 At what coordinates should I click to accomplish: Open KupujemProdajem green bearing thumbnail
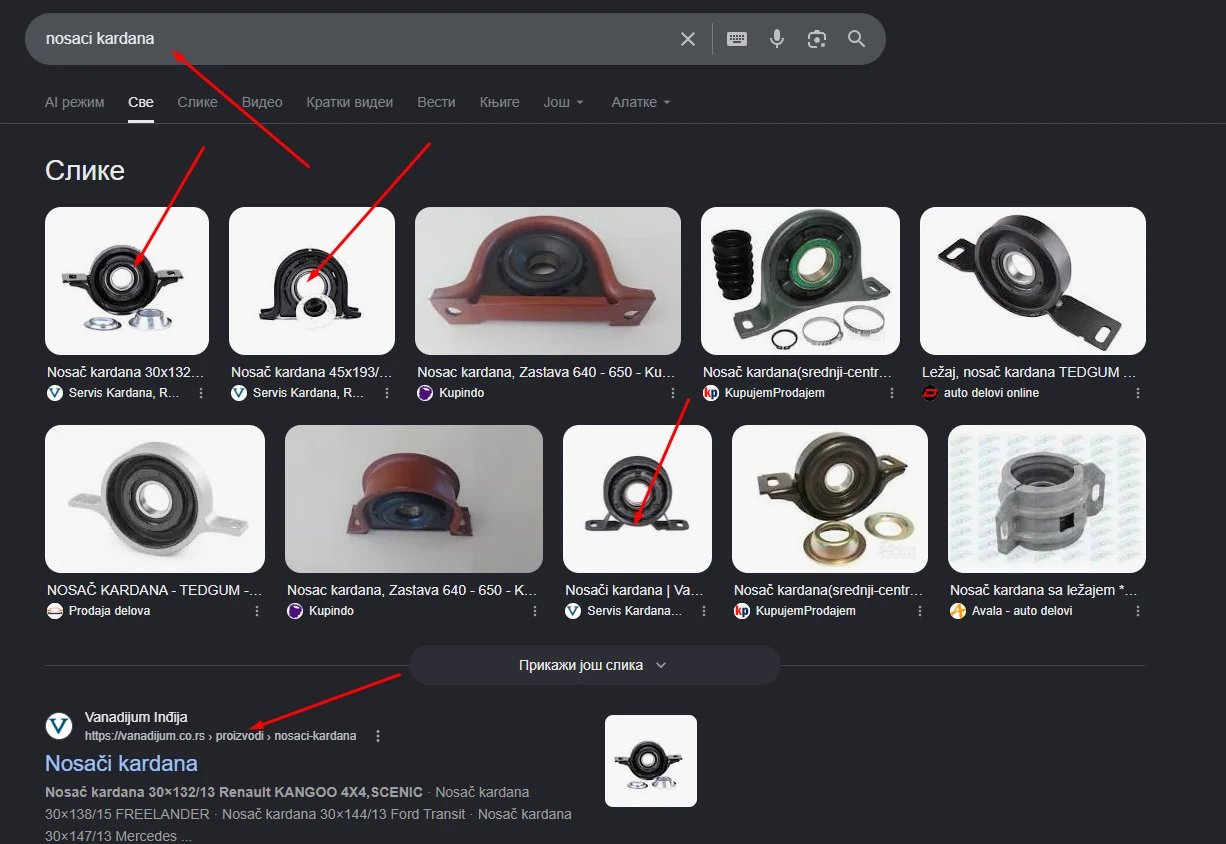[801, 281]
